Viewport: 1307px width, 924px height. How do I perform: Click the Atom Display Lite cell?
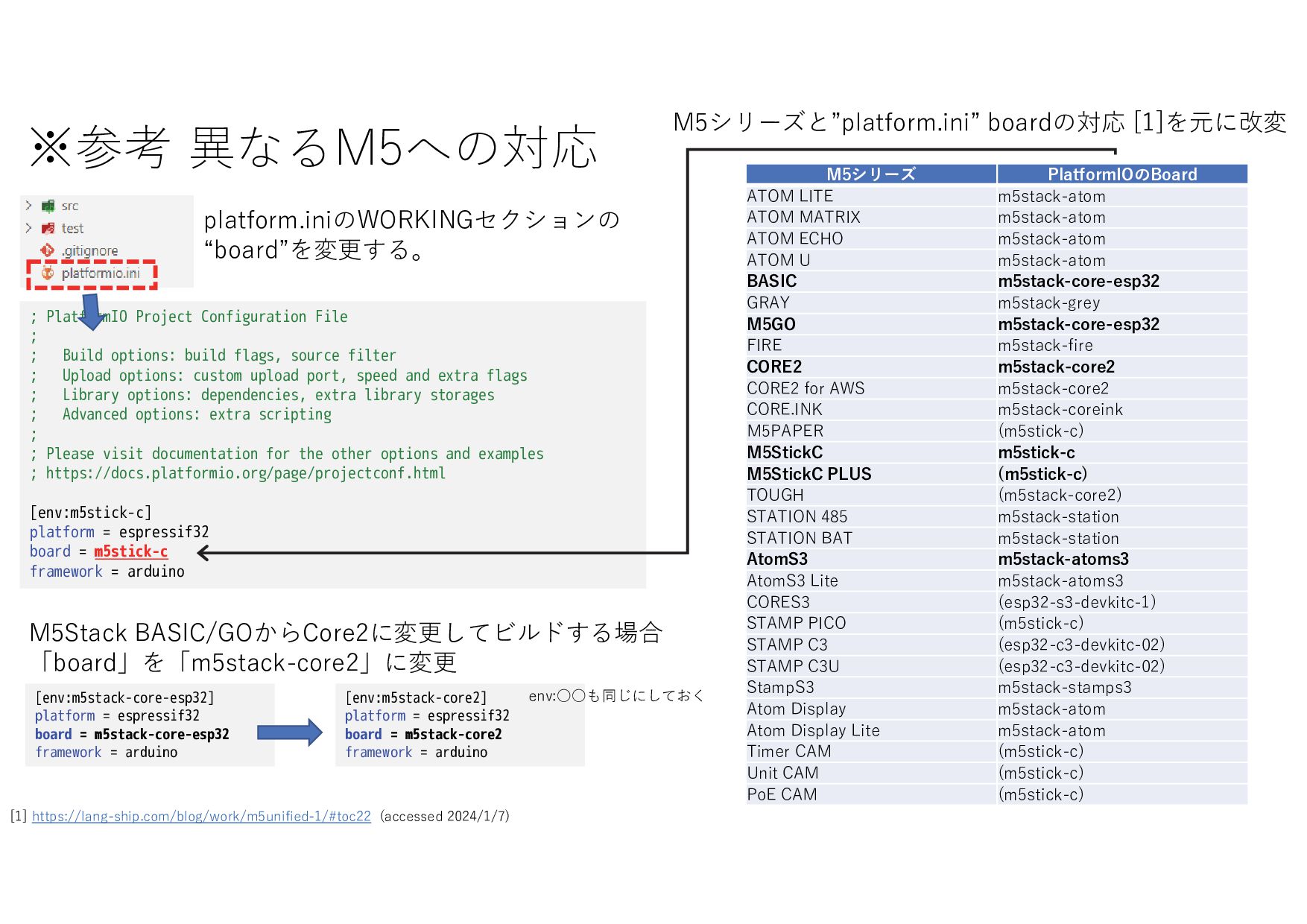(871, 730)
